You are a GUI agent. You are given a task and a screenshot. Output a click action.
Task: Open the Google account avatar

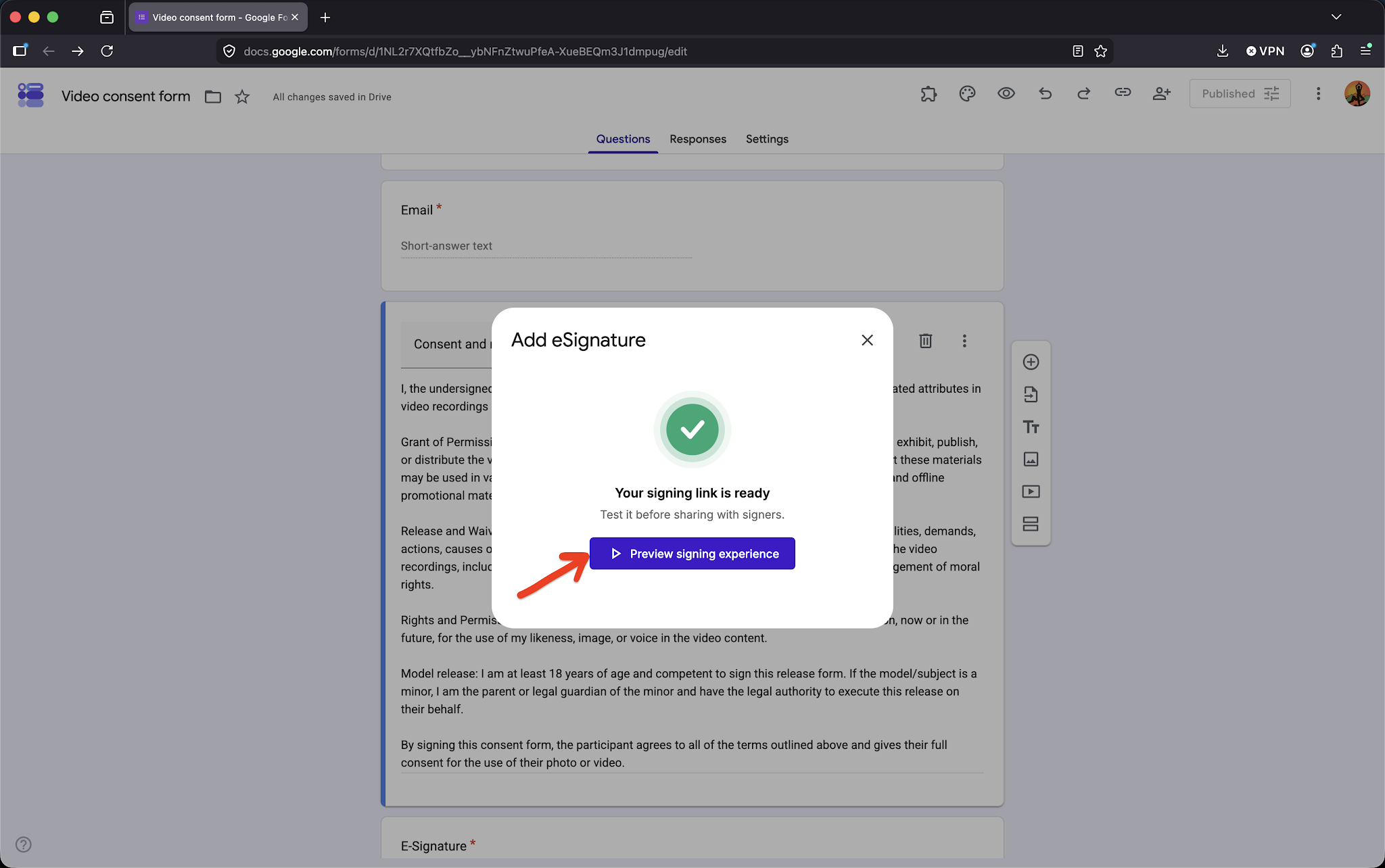point(1357,93)
